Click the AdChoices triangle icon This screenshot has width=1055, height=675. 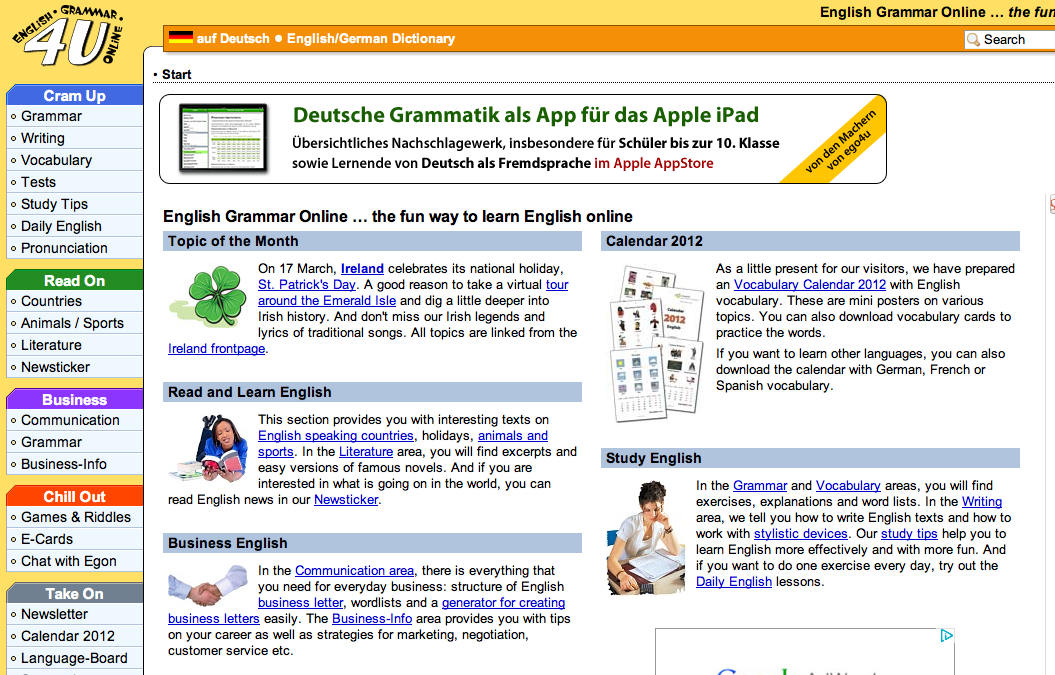tap(946, 635)
